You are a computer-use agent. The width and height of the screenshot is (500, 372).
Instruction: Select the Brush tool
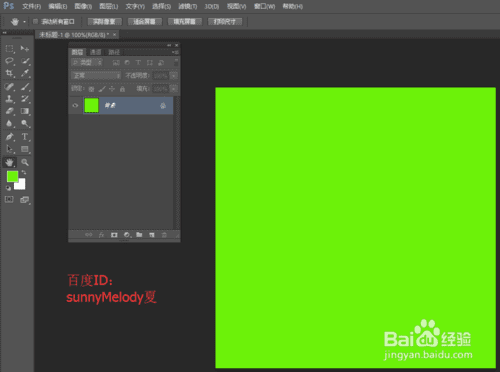pos(25,87)
